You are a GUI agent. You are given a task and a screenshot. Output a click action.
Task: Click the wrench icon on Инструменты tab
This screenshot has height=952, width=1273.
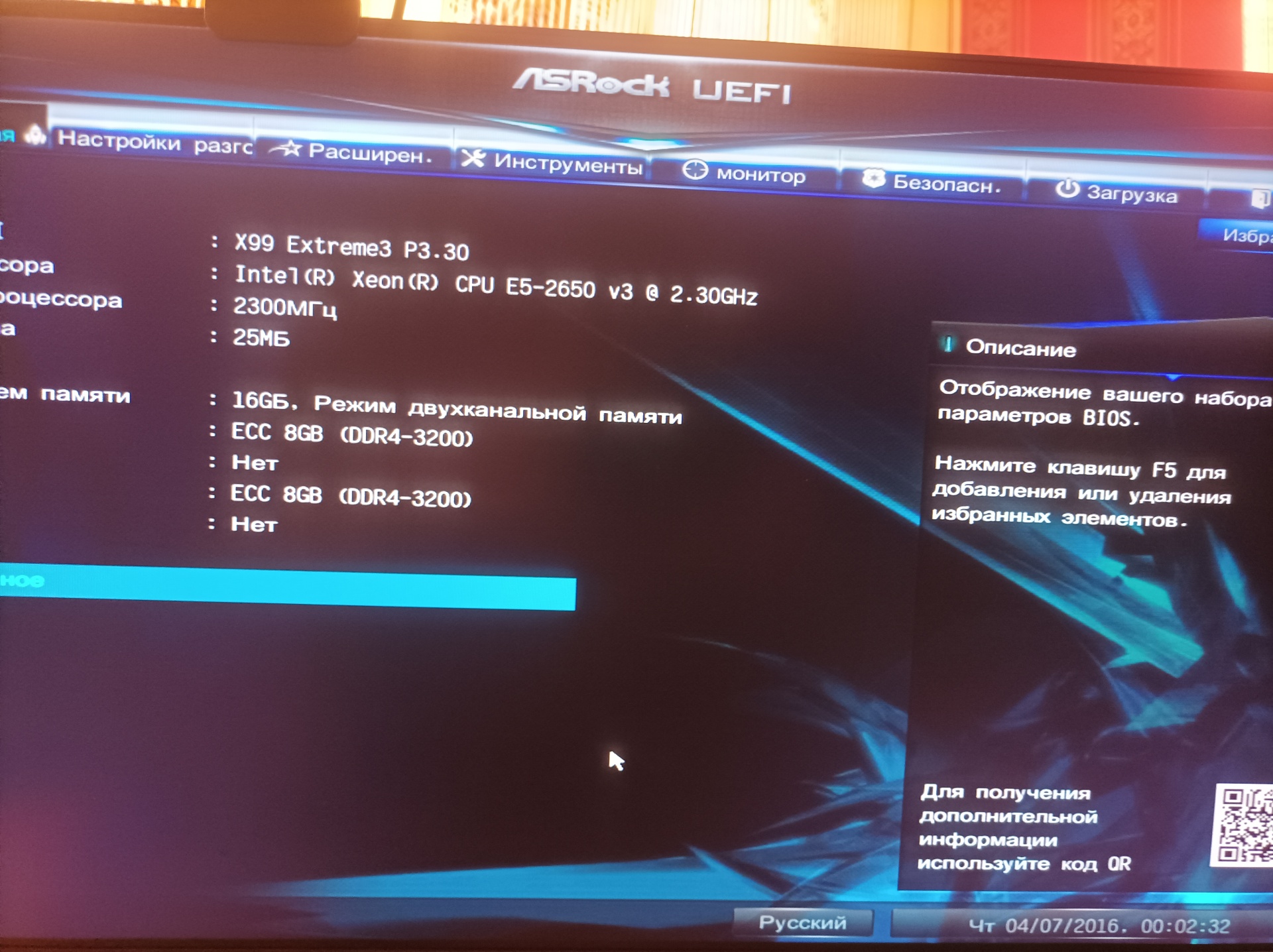[473, 158]
